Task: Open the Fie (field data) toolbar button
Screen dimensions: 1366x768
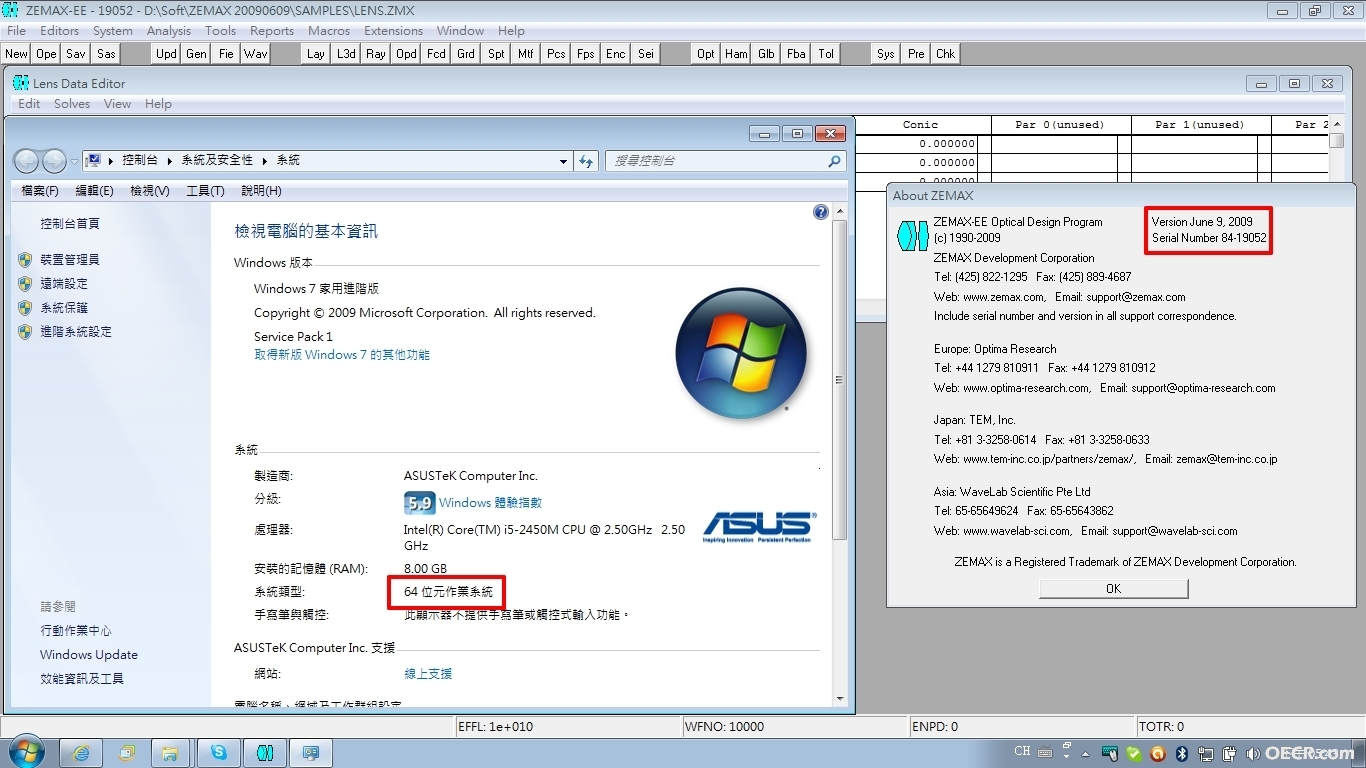Action: (227, 54)
